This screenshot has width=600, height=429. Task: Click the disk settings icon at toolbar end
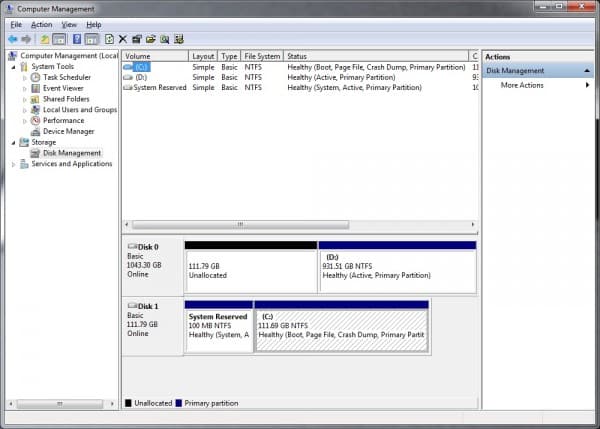(x=179, y=39)
